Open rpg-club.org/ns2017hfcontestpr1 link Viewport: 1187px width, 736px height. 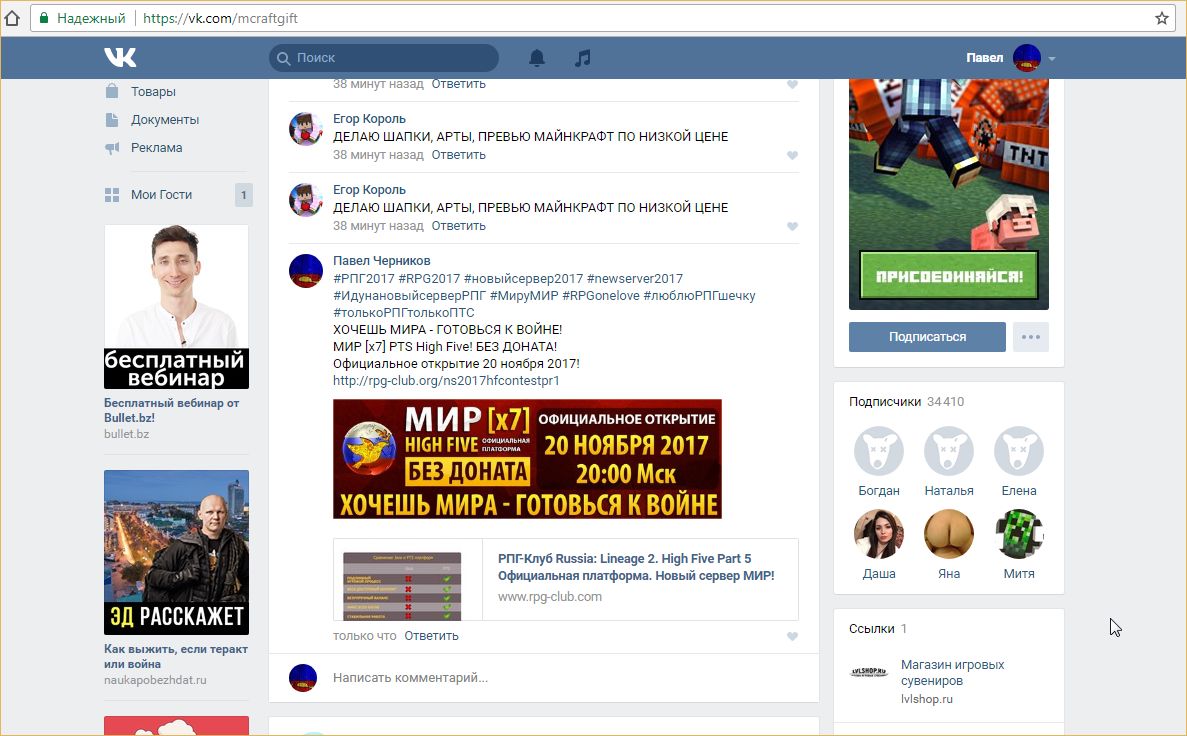pos(446,381)
